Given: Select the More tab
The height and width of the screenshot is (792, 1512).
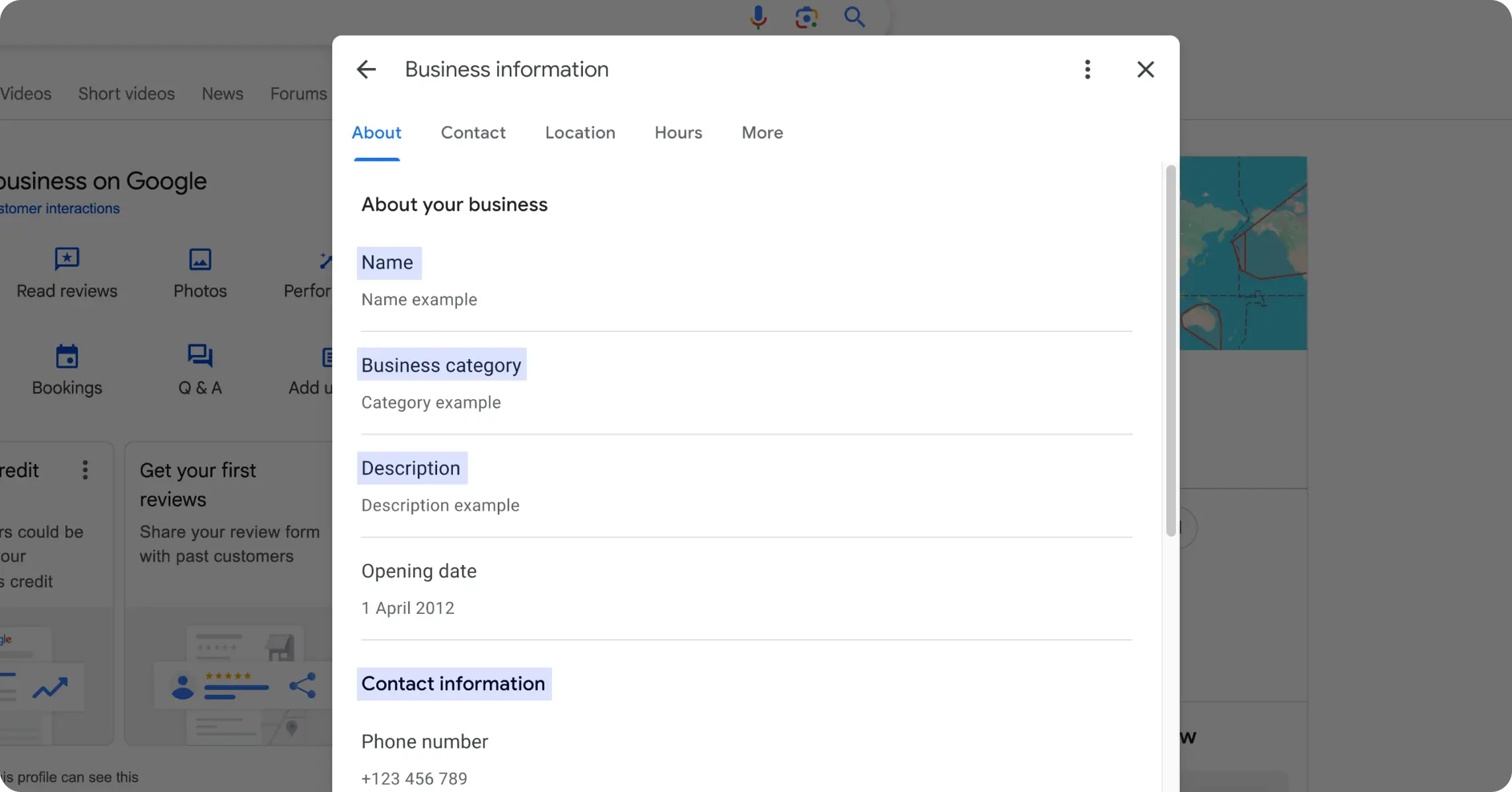Looking at the screenshot, I should 761,133.
